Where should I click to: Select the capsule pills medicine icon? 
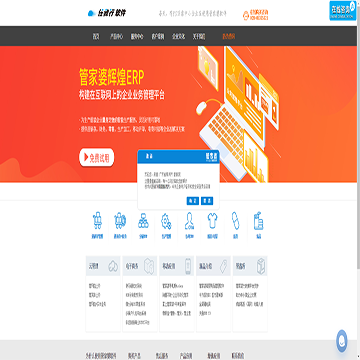[x=235, y=221]
